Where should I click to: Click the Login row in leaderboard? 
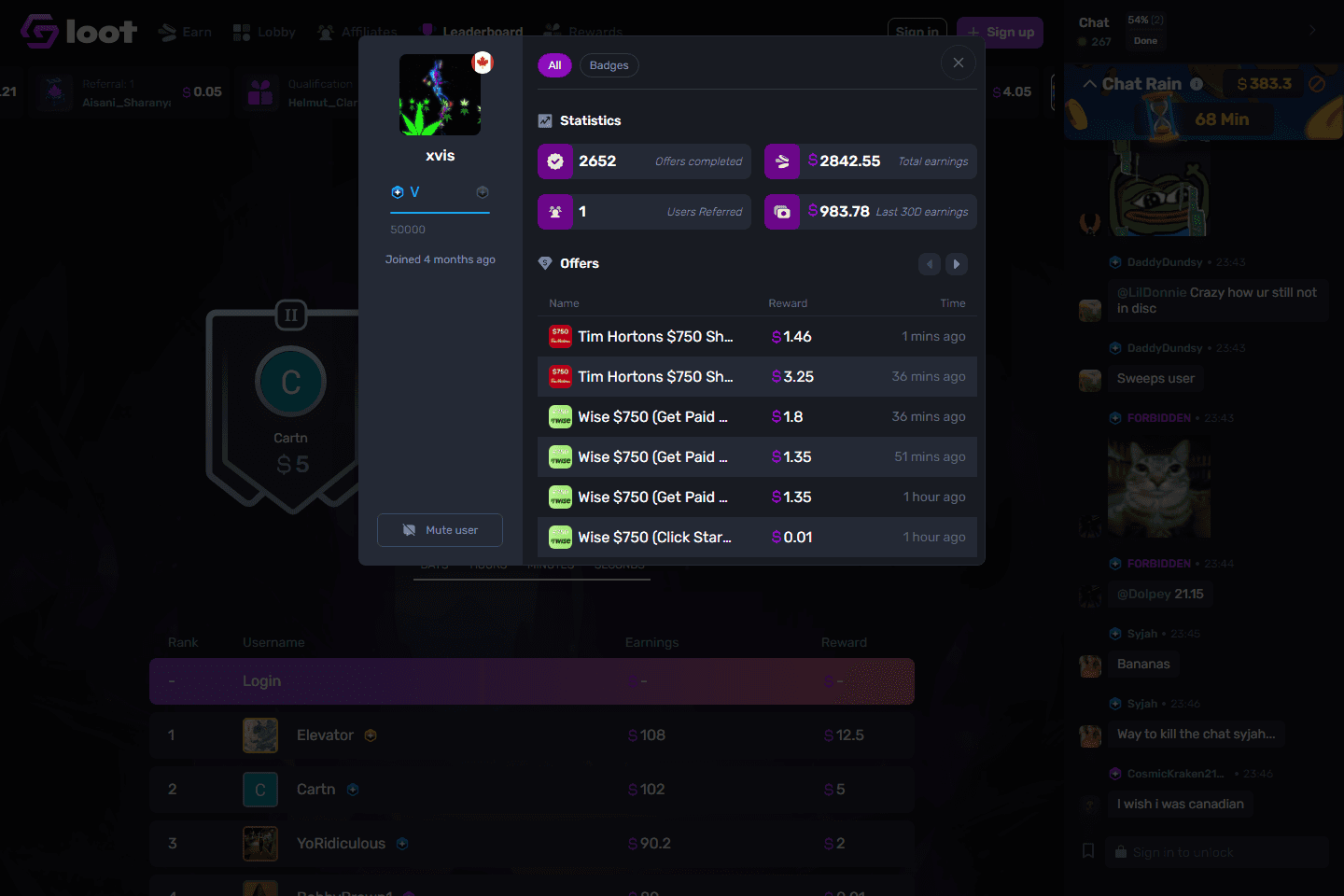pos(532,681)
